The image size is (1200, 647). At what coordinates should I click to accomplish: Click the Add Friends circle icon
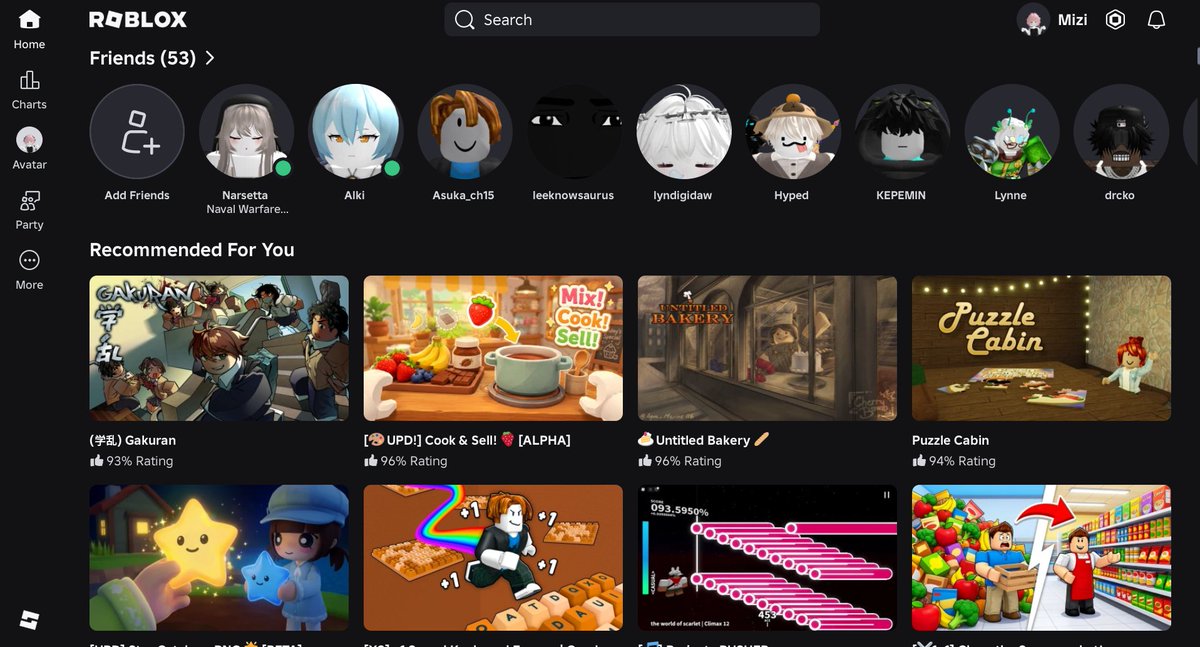[x=137, y=132]
